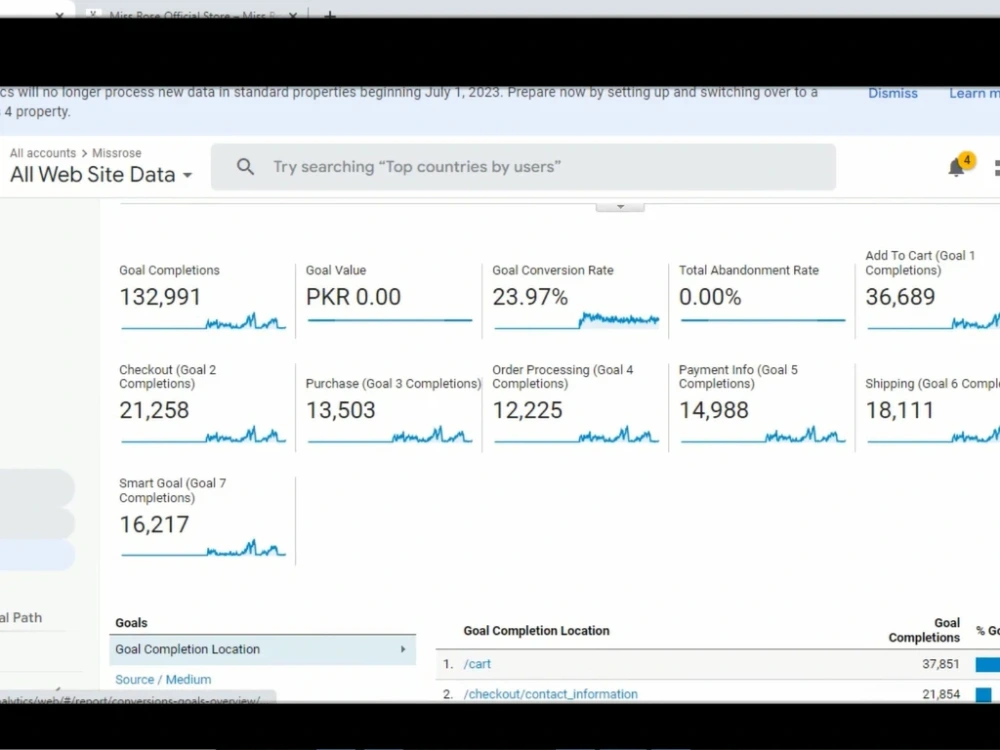Focus the Try searching input field
The height and width of the screenshot is (750, 1000).
click(523, 167)
